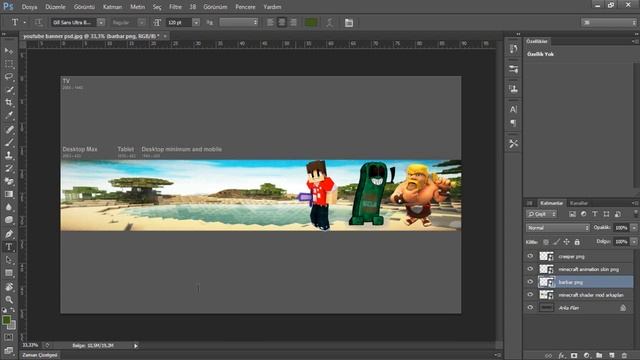Image resolution: width=640 pixels, height=360 pixels.
Task: Click the link layers icon
Action: pyautogui.click(x=549, y=356)
